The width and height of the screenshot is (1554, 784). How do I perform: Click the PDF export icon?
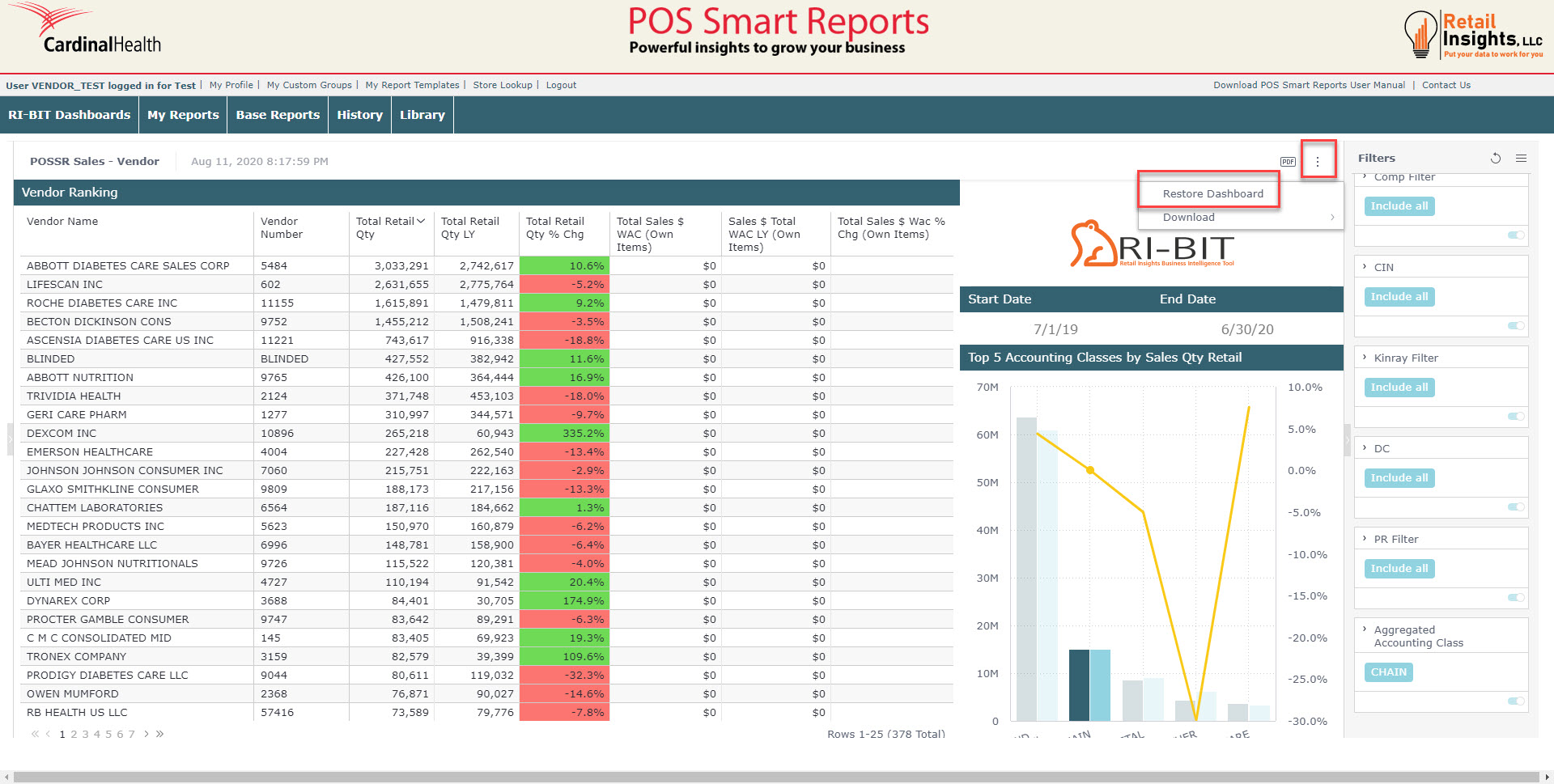[x=1288, y=162]
